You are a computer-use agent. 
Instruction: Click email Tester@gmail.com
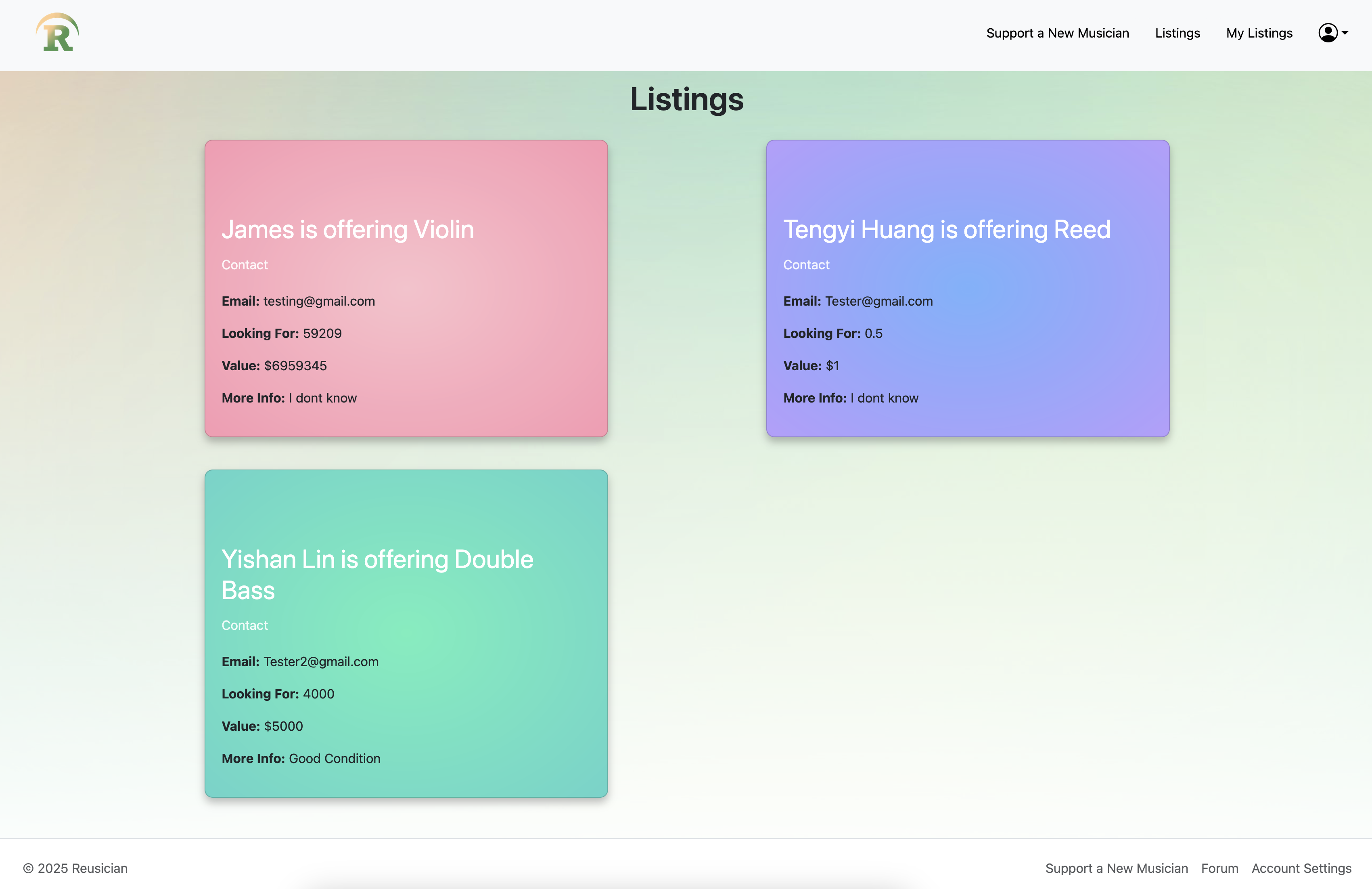878,301
